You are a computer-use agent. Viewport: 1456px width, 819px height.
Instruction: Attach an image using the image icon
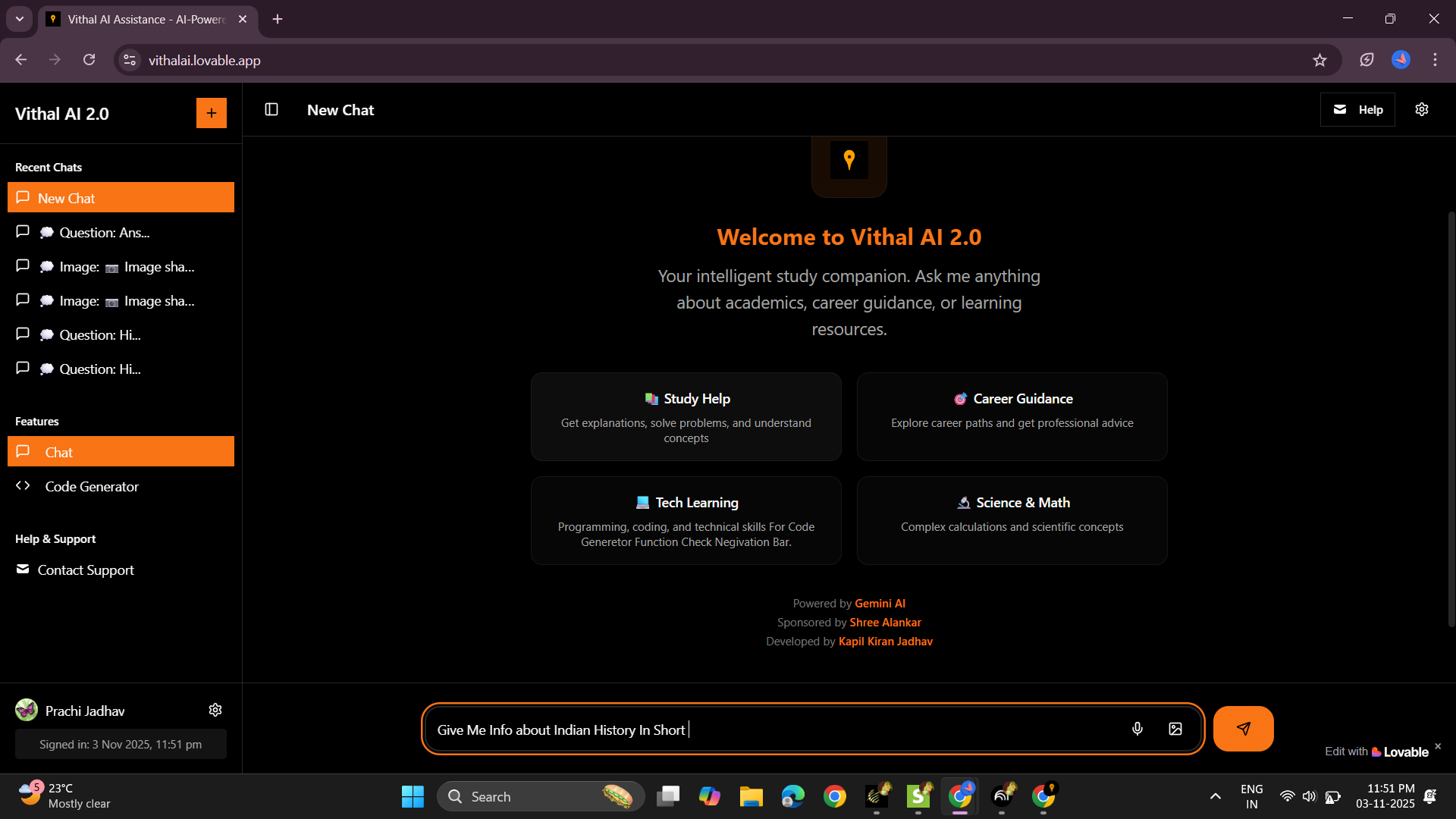point(1175,729)
